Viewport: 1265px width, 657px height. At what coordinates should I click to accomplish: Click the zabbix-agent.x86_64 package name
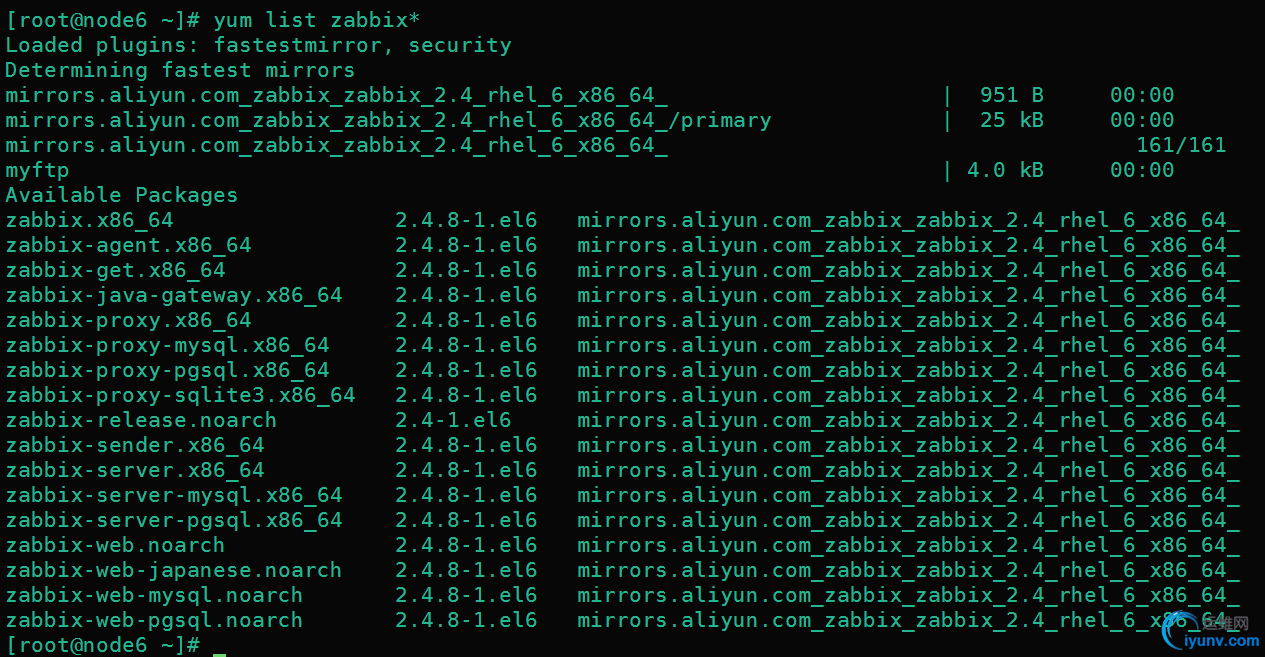coord(128,245)
